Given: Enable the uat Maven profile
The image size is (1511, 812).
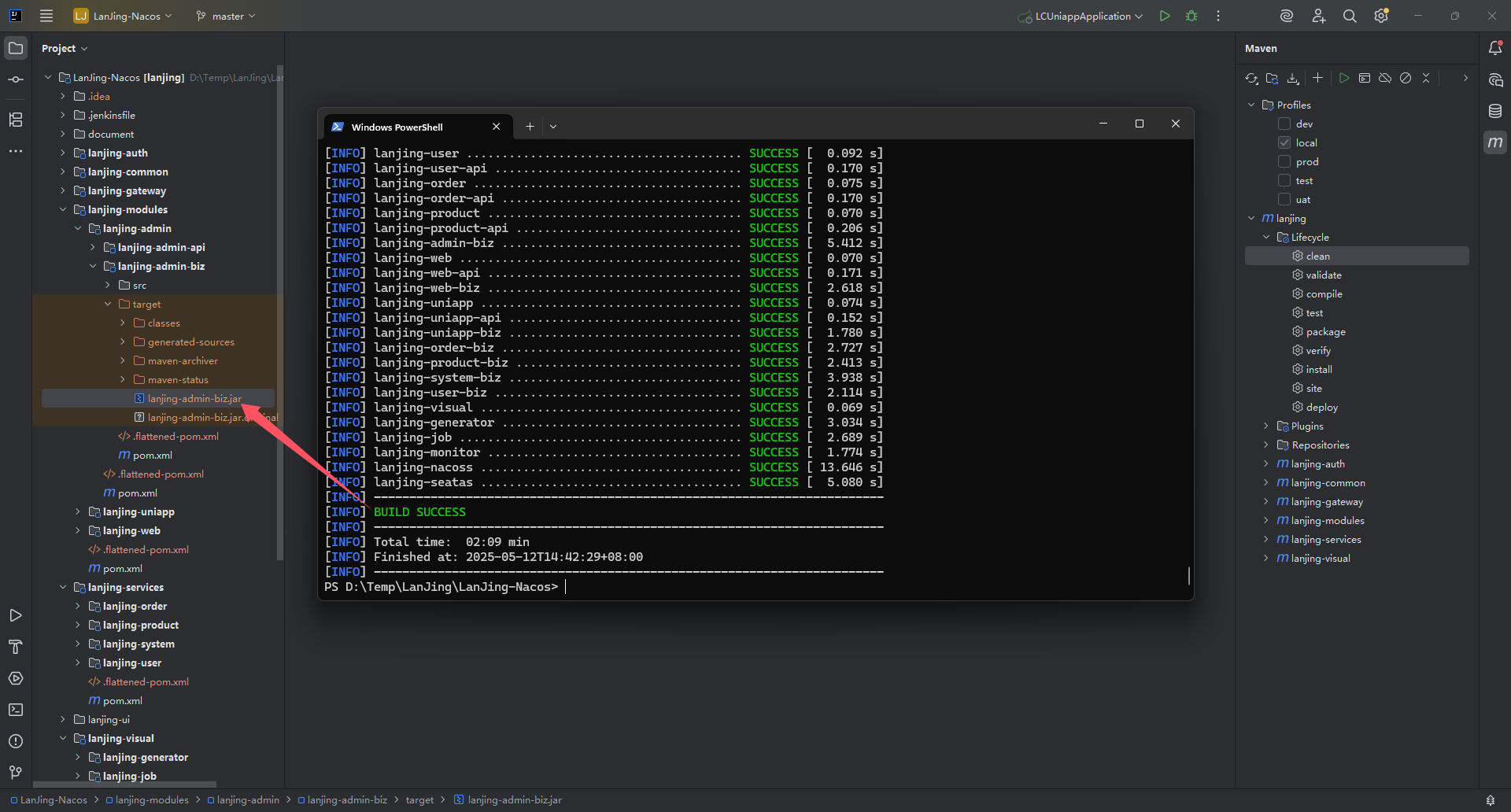Looking at the screenshot, I should (x=1284, y=199).
